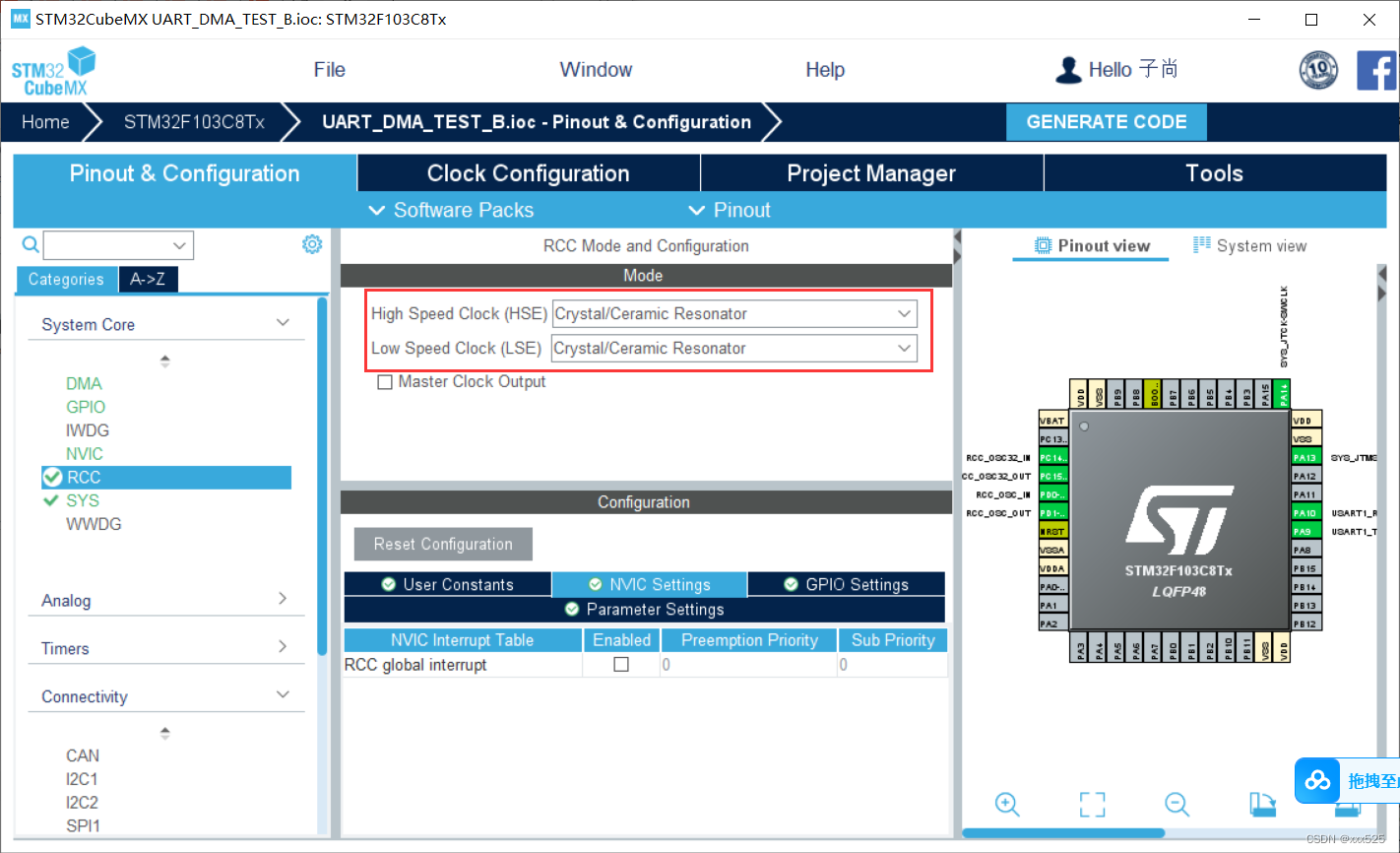This screenshot has width=1400, height=853.
Task: Switch to Project Manager tab
Action: 871,173
